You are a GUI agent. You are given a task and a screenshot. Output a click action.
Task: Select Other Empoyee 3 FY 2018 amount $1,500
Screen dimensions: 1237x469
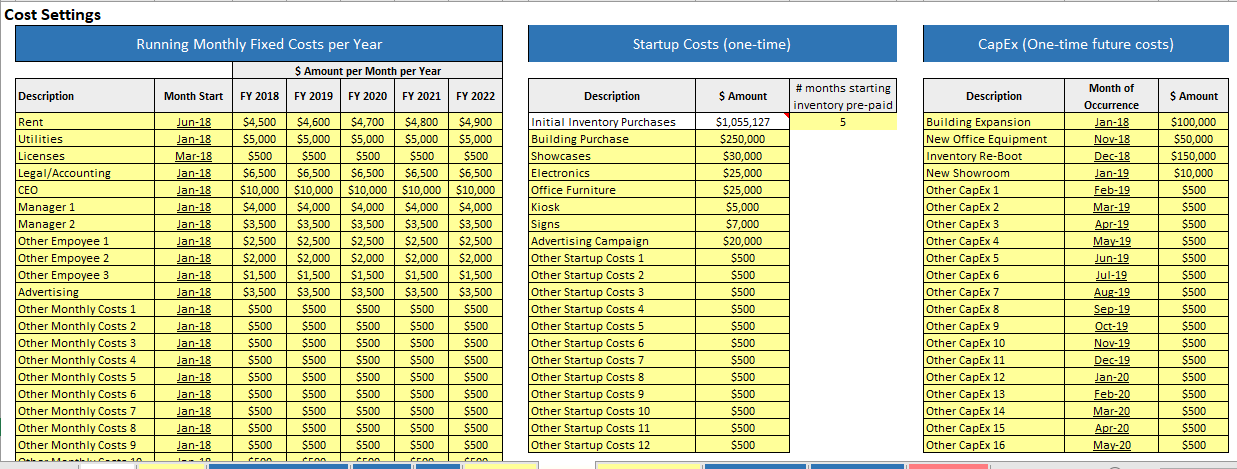260,275
